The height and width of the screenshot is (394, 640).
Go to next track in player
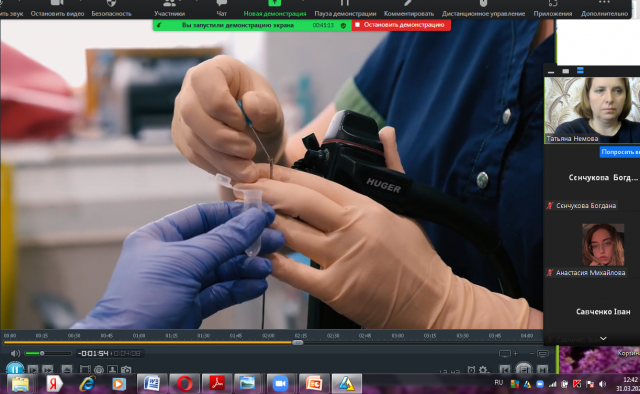click(542, 370)
